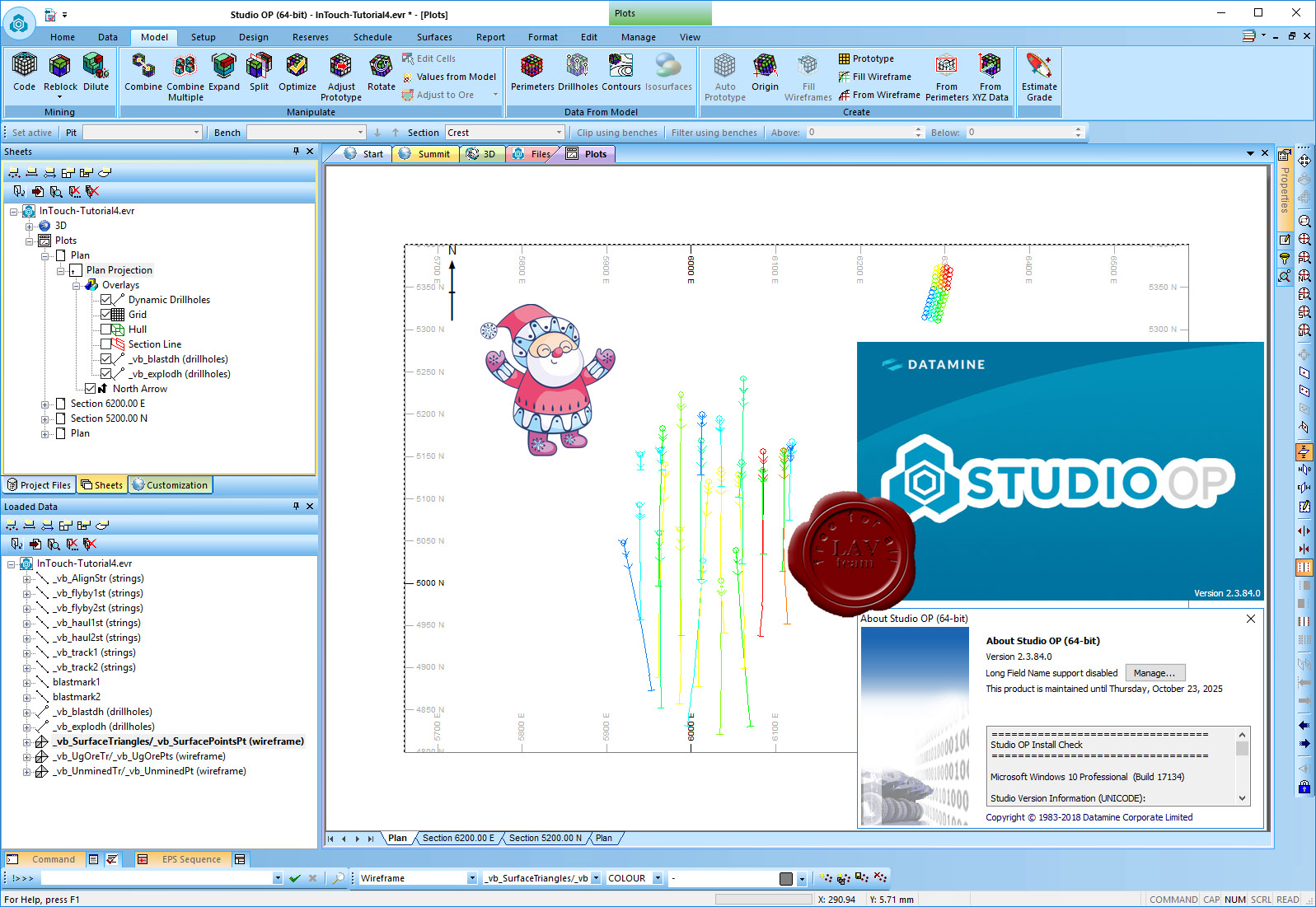Click From Perimeters create tool
This screenshot has height=907, width=1316.
[947, 77]
